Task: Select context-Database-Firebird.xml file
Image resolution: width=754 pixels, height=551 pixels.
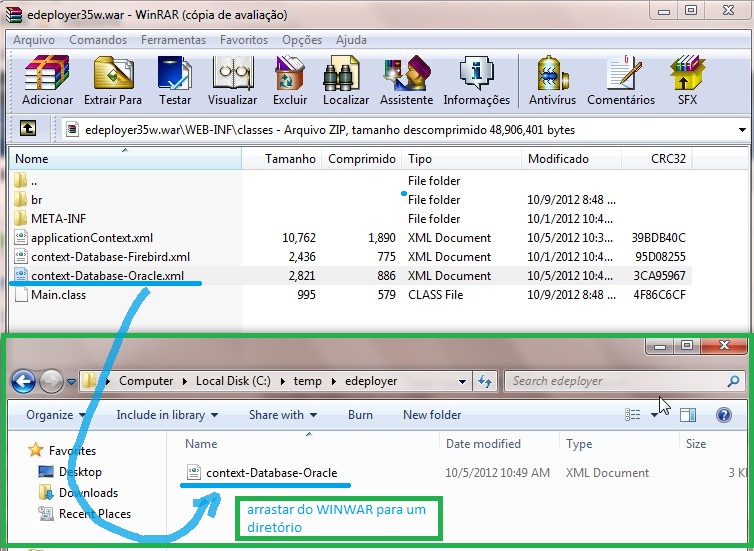Action: [350, 257]
